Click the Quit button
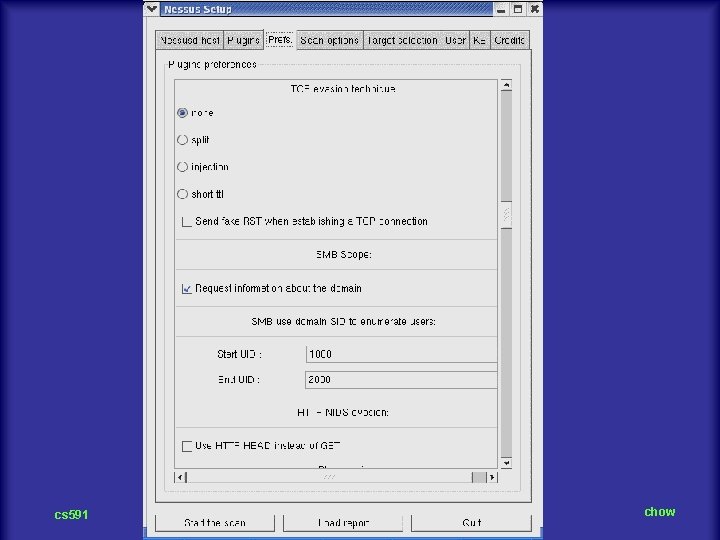The height and width of the screenshot is (540, 720). click(x=472, y=523)
